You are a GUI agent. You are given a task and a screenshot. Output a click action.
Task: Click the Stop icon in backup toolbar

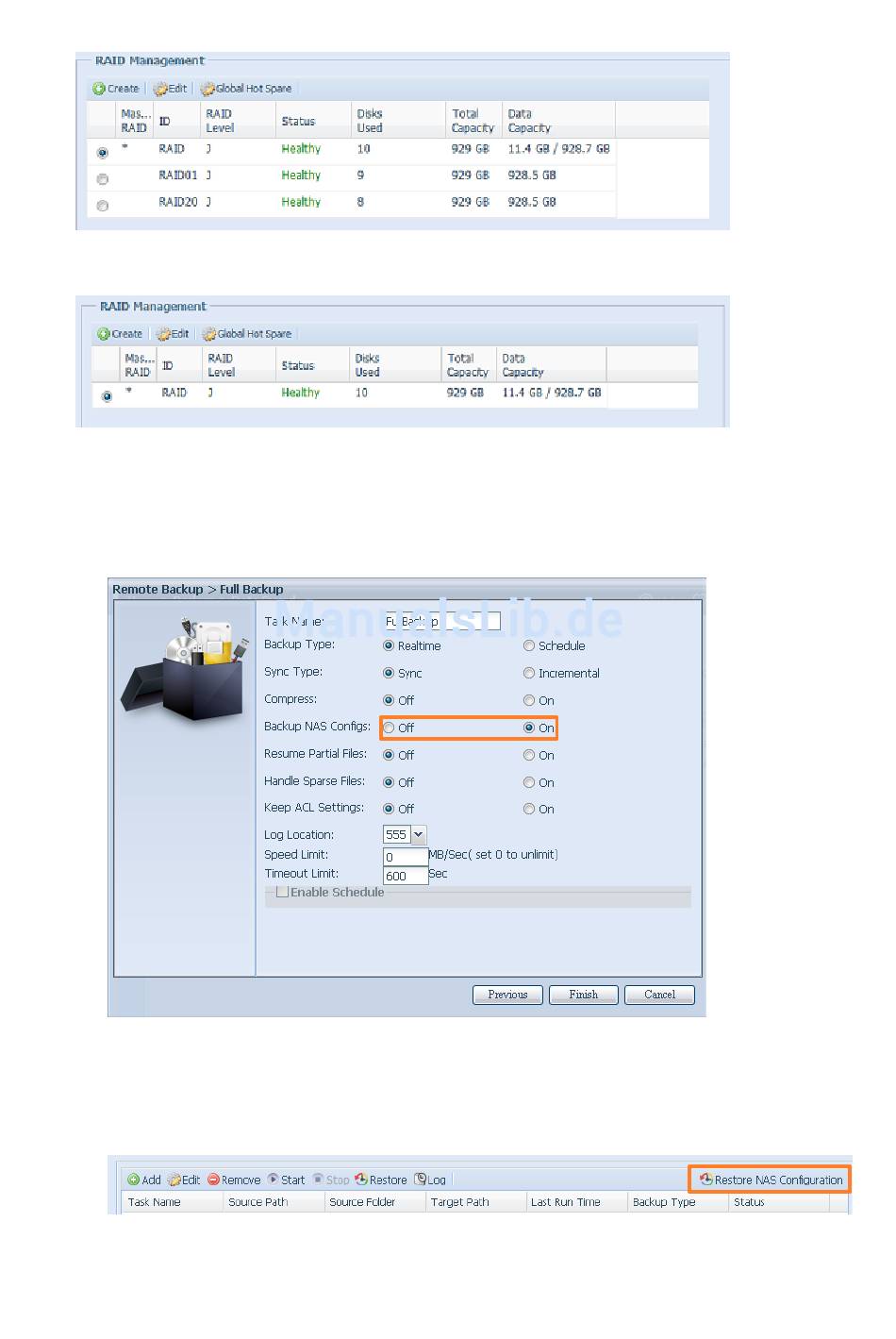tap(319, 1180)
